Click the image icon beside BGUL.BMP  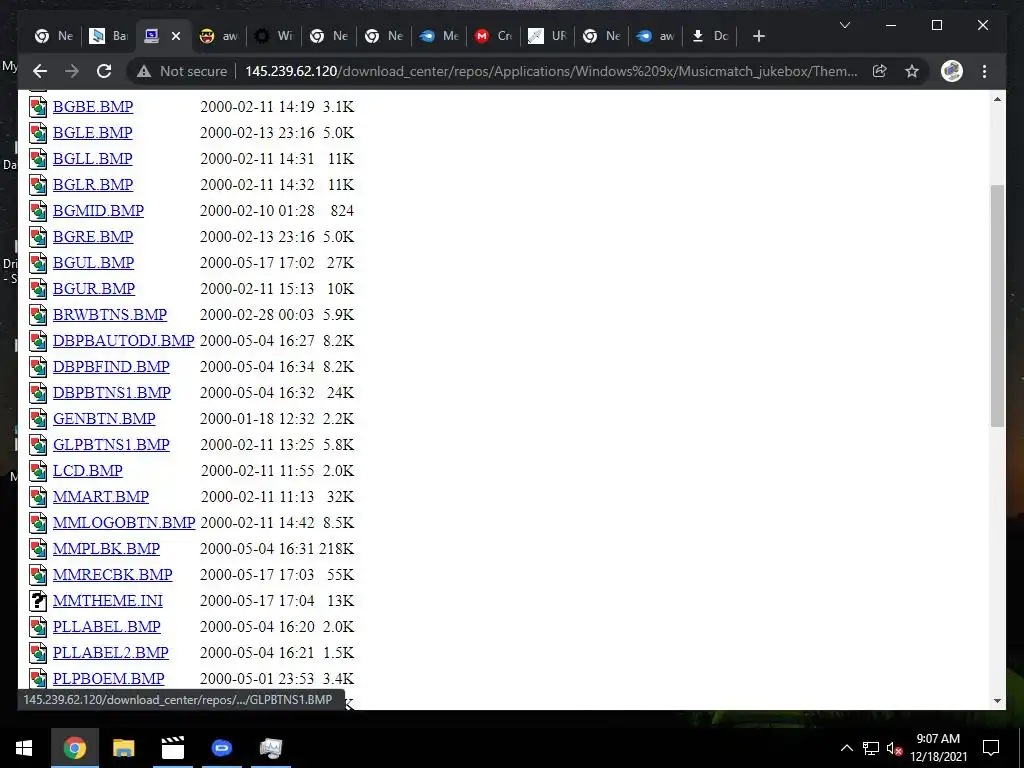(38, 263)
